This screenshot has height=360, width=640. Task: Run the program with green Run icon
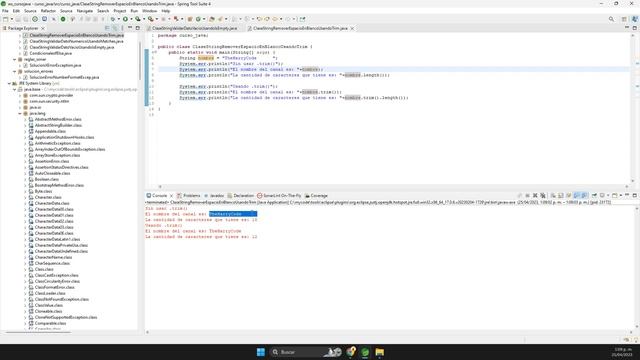tap(125, 19)
